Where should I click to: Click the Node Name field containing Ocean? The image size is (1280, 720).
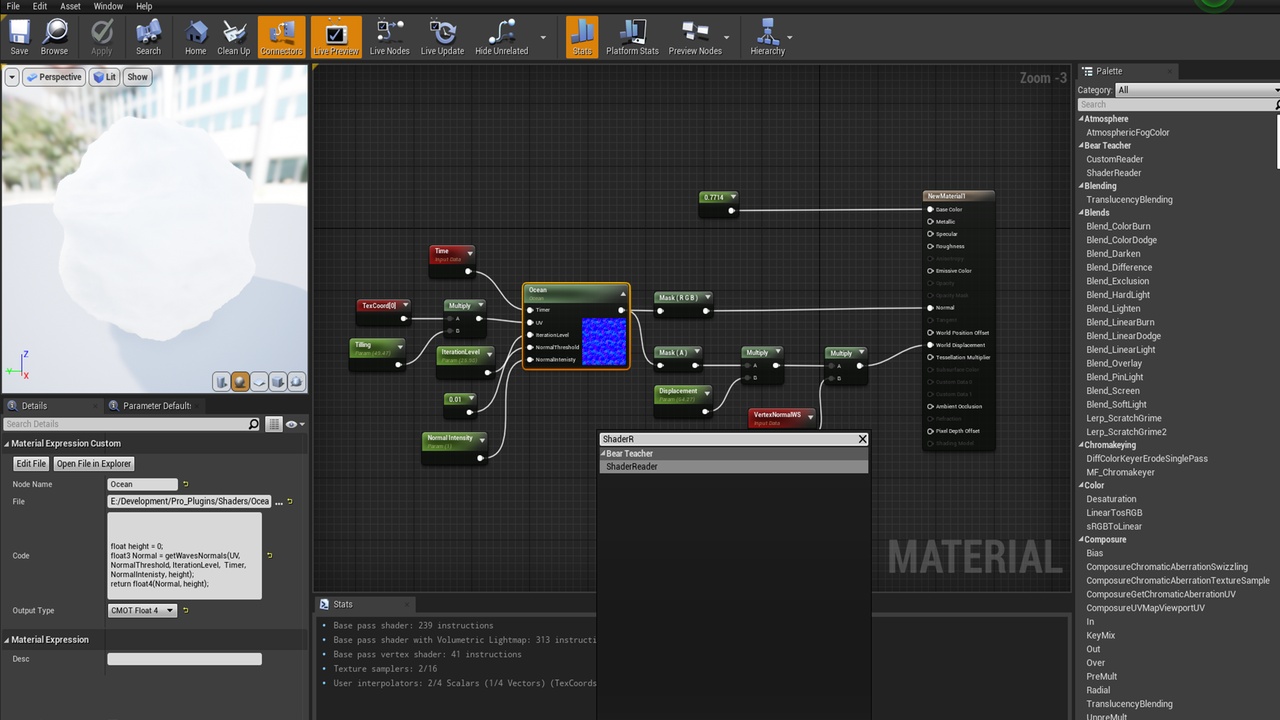pos(142,484)
